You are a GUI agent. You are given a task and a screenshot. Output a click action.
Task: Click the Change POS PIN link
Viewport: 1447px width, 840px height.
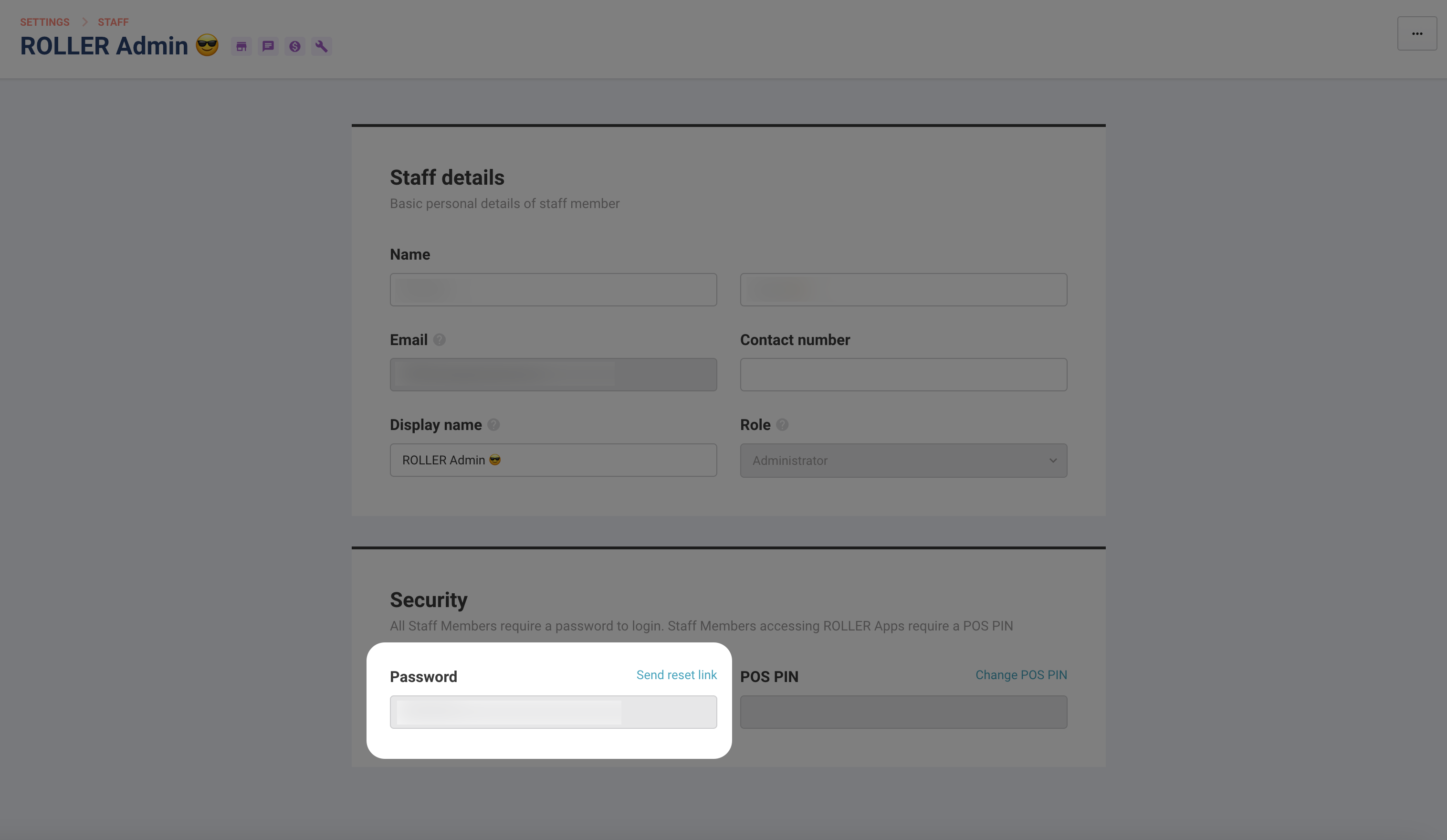[x=1021, y=675]
